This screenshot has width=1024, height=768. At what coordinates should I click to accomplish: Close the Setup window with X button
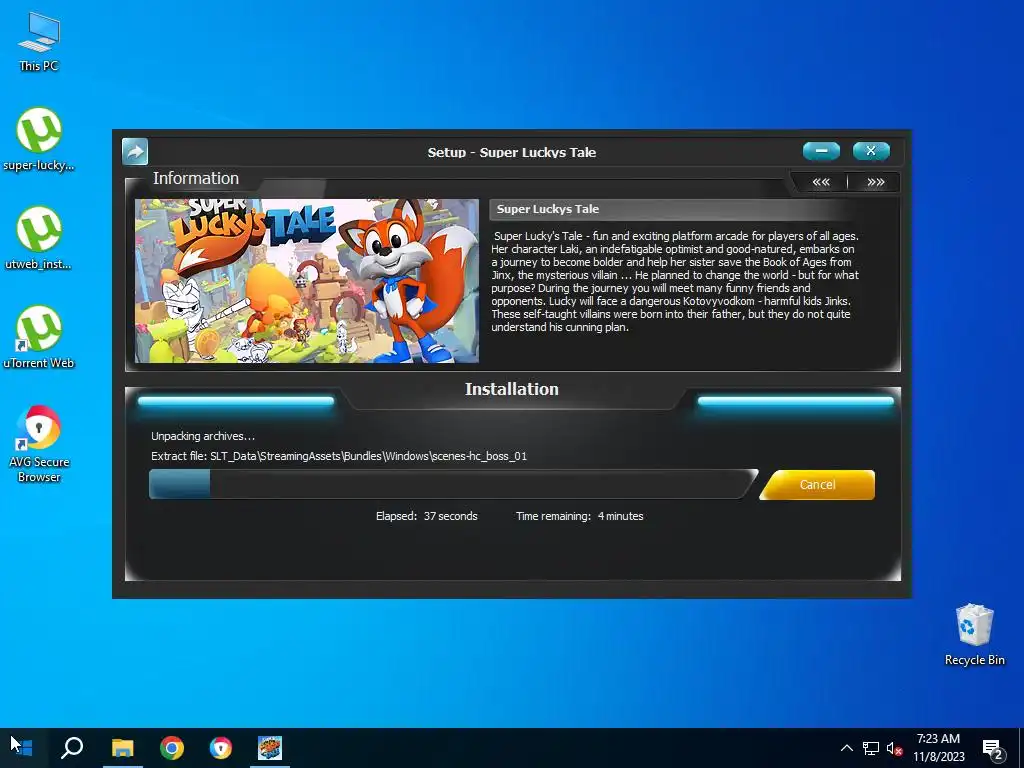point(871,151)
